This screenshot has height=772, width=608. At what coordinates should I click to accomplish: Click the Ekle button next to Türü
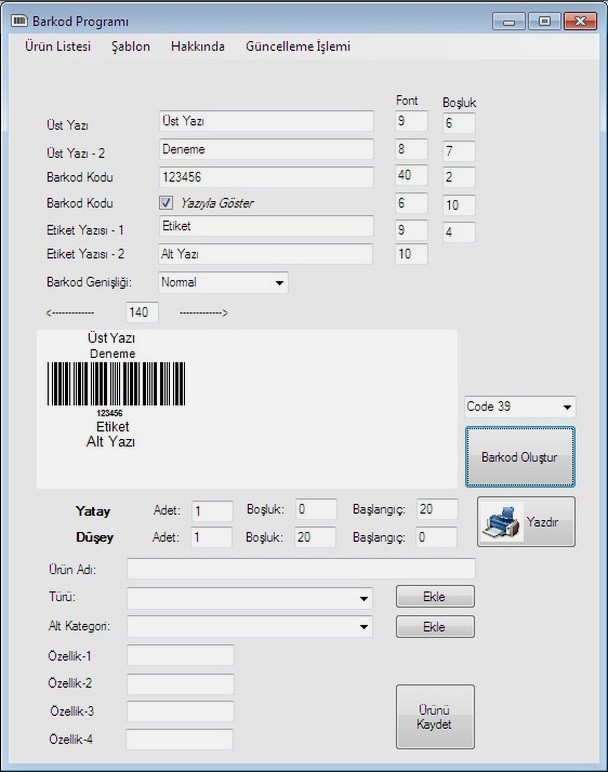click(435, 597)
